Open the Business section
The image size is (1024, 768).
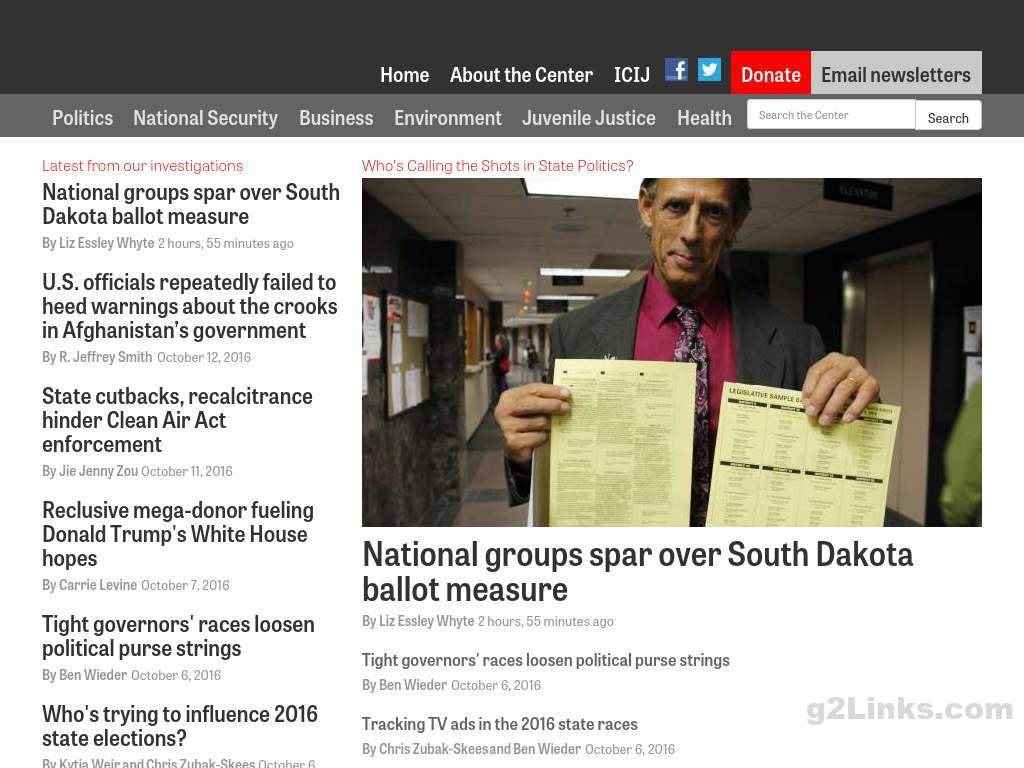[336, 118]
